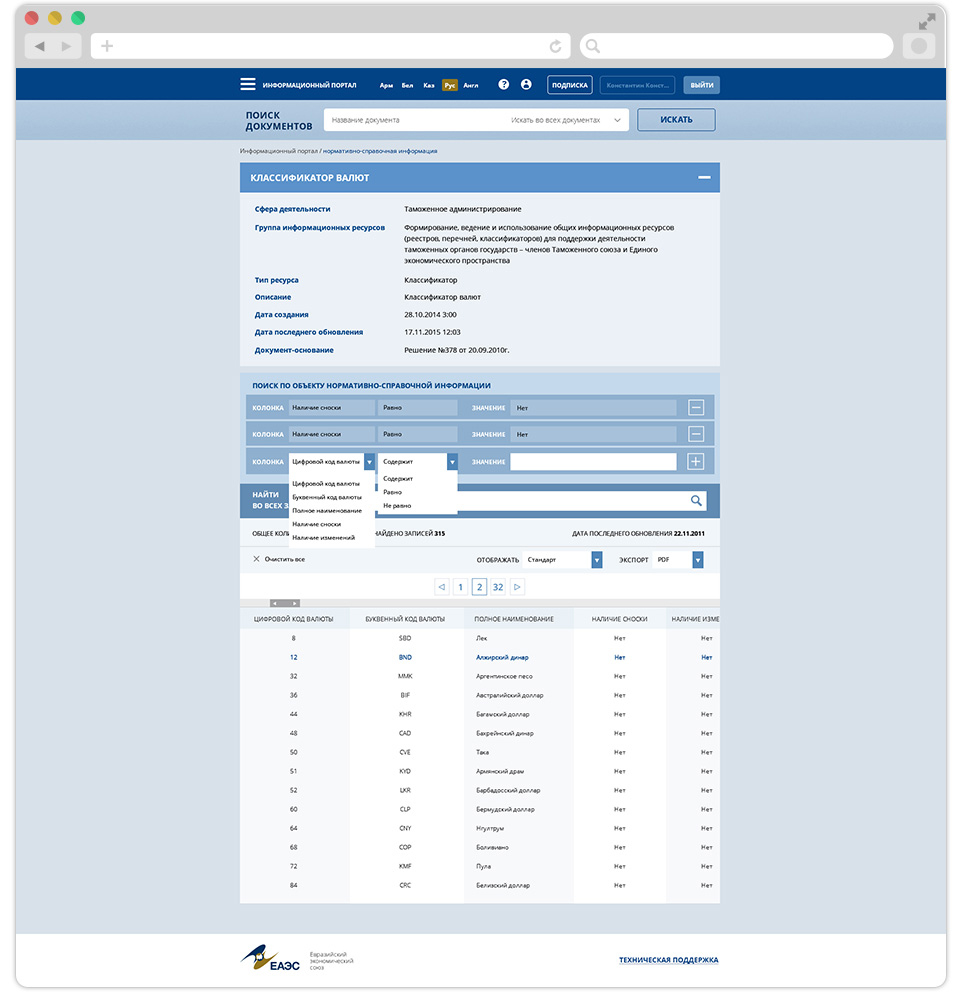960x999 pixels.
Task: Go to next page of results
Action: click(517, 587)
